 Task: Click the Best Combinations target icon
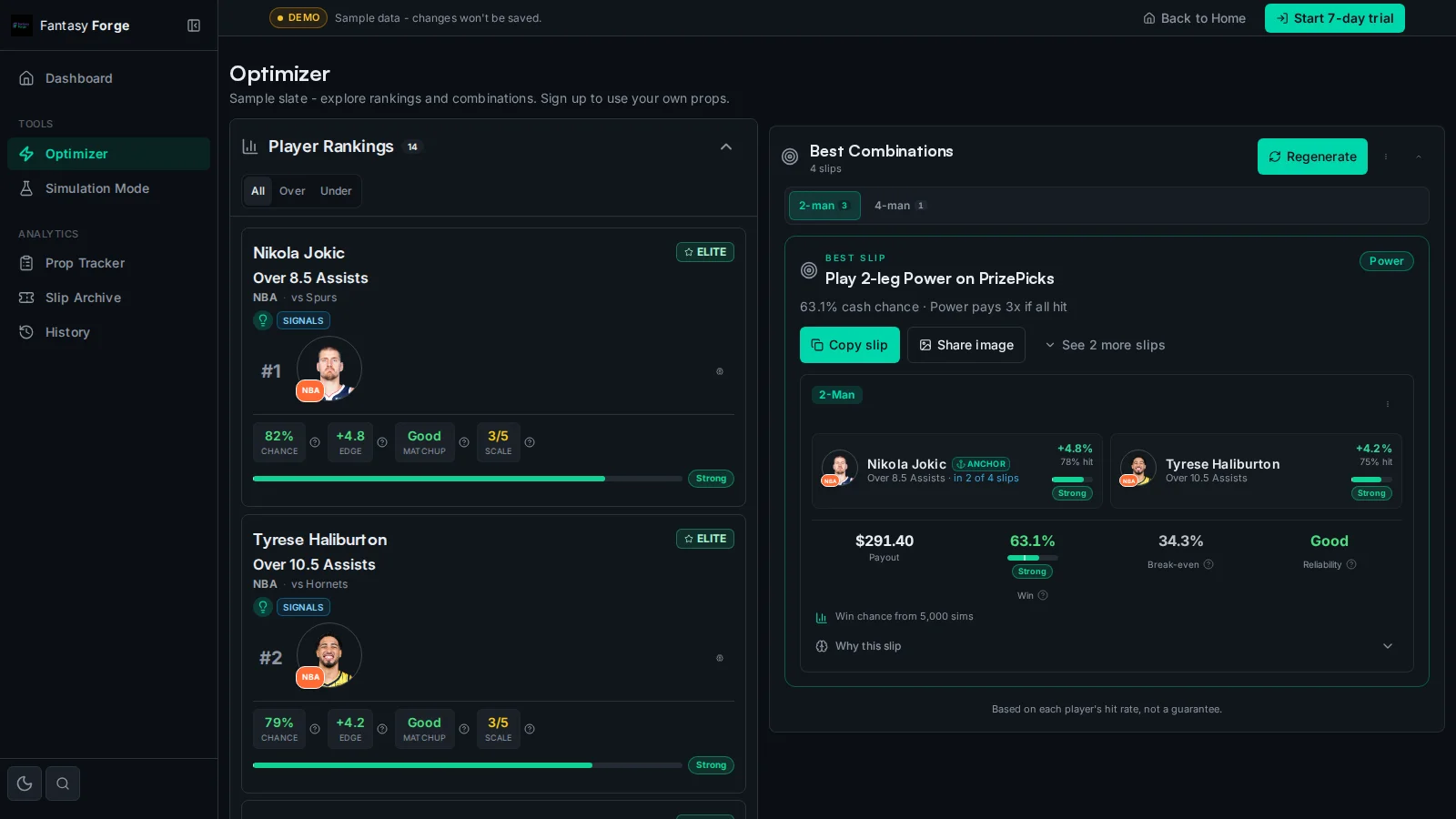point(790,157)
